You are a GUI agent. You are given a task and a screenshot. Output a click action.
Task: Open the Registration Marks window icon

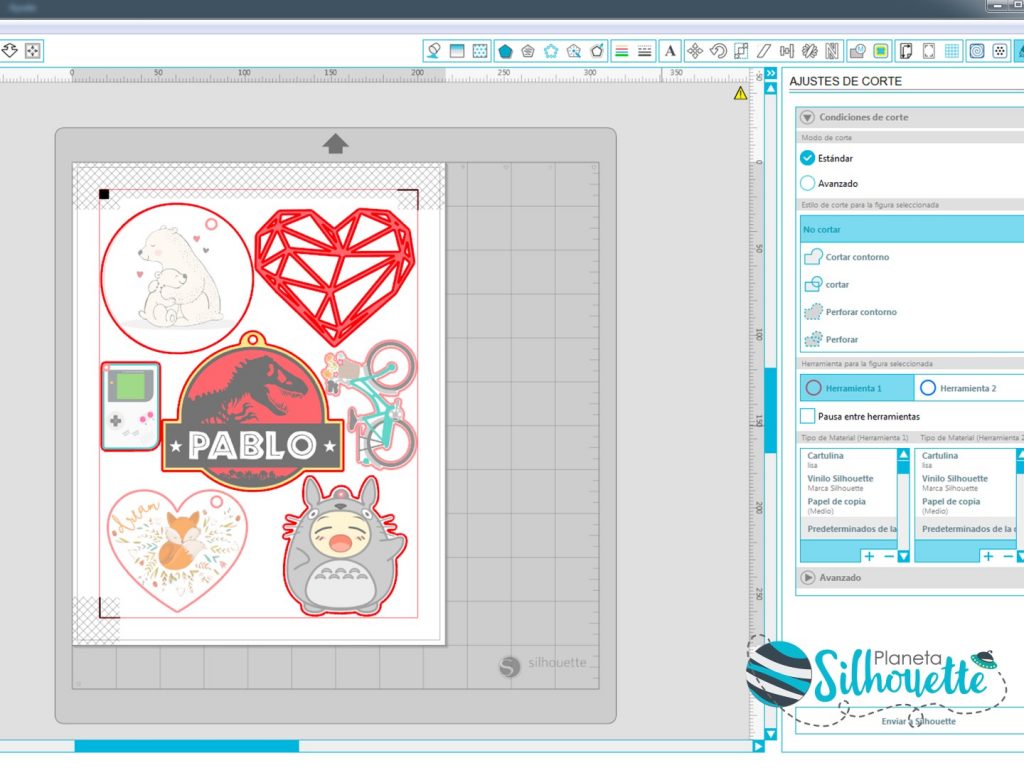929,51
